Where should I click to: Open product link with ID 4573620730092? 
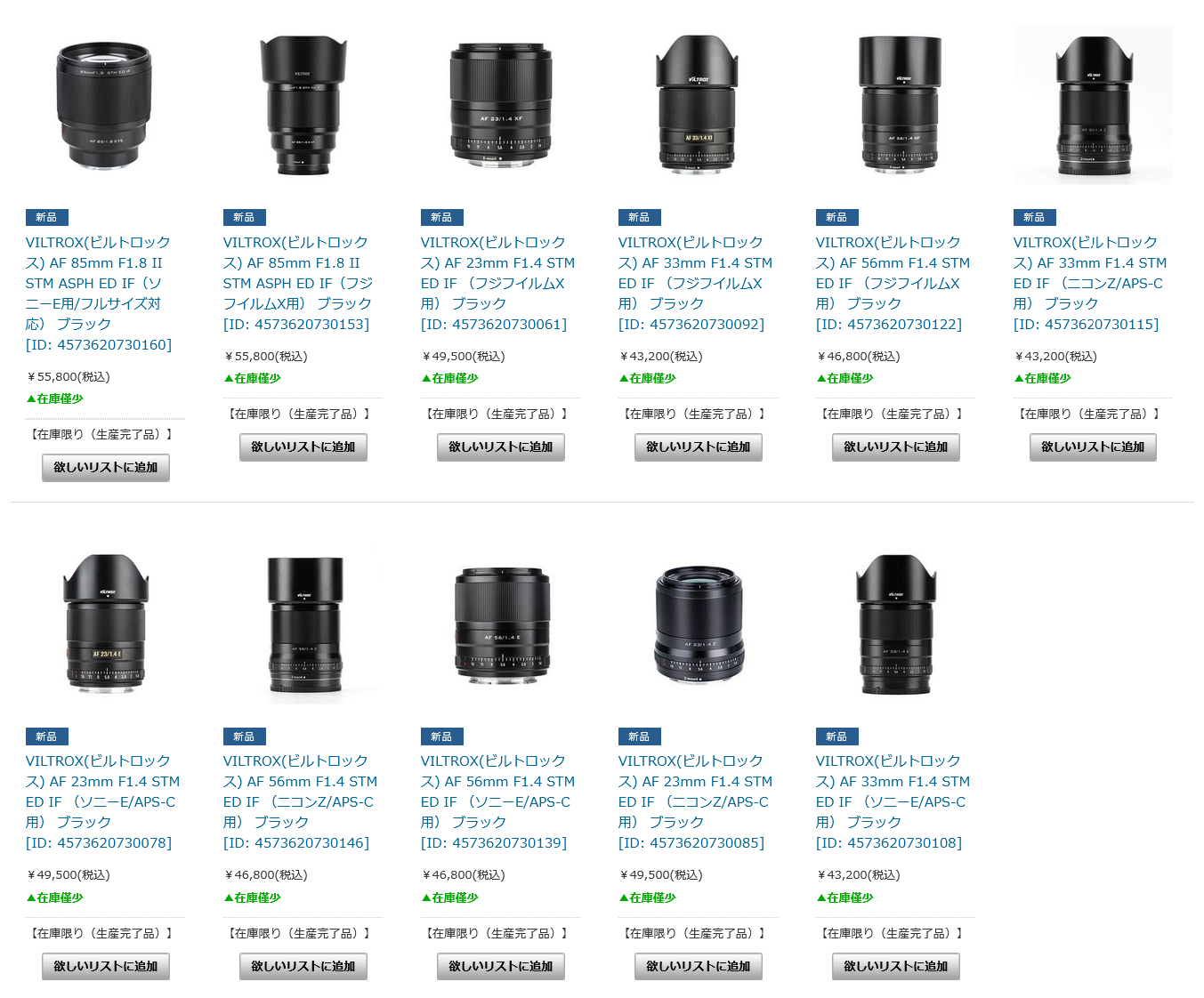(x=696, y=284)
